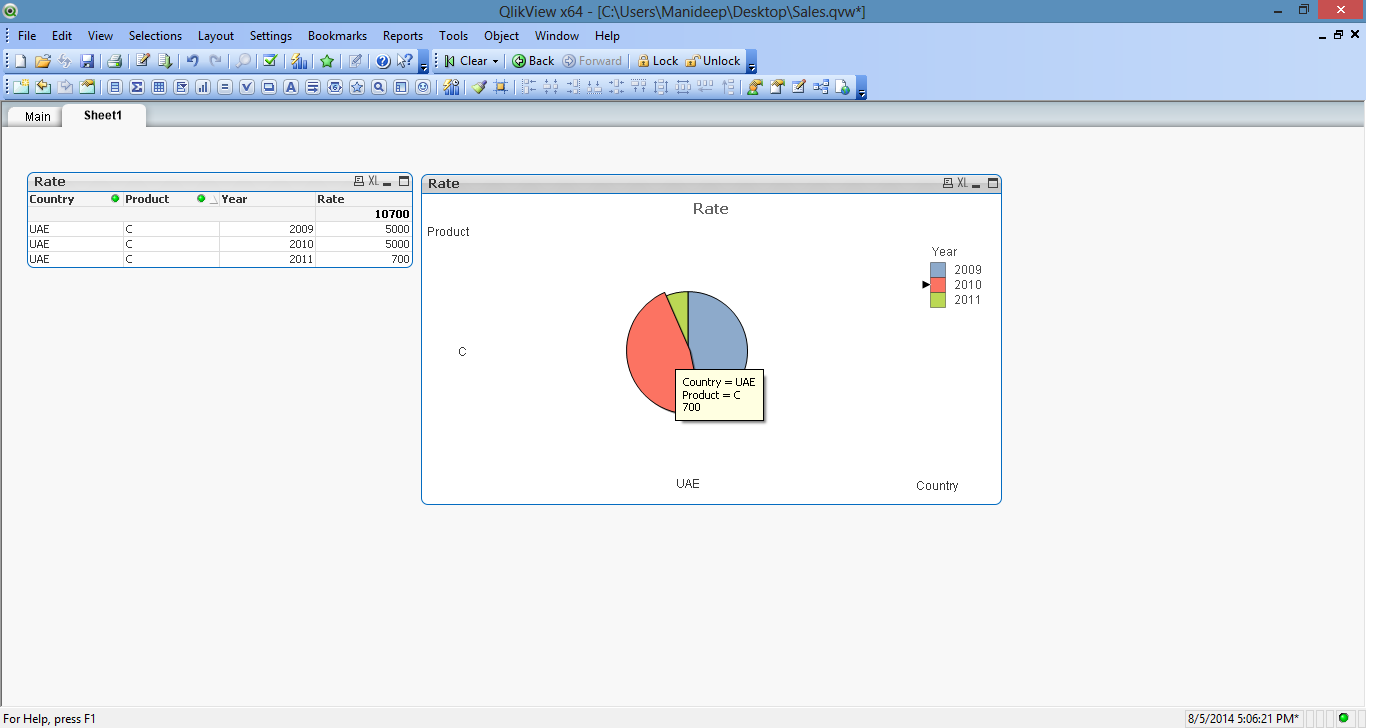Open the options arrow ending the navigation toolbar
This screenshot has width=1382, height=728.
[x=752, y=62]
